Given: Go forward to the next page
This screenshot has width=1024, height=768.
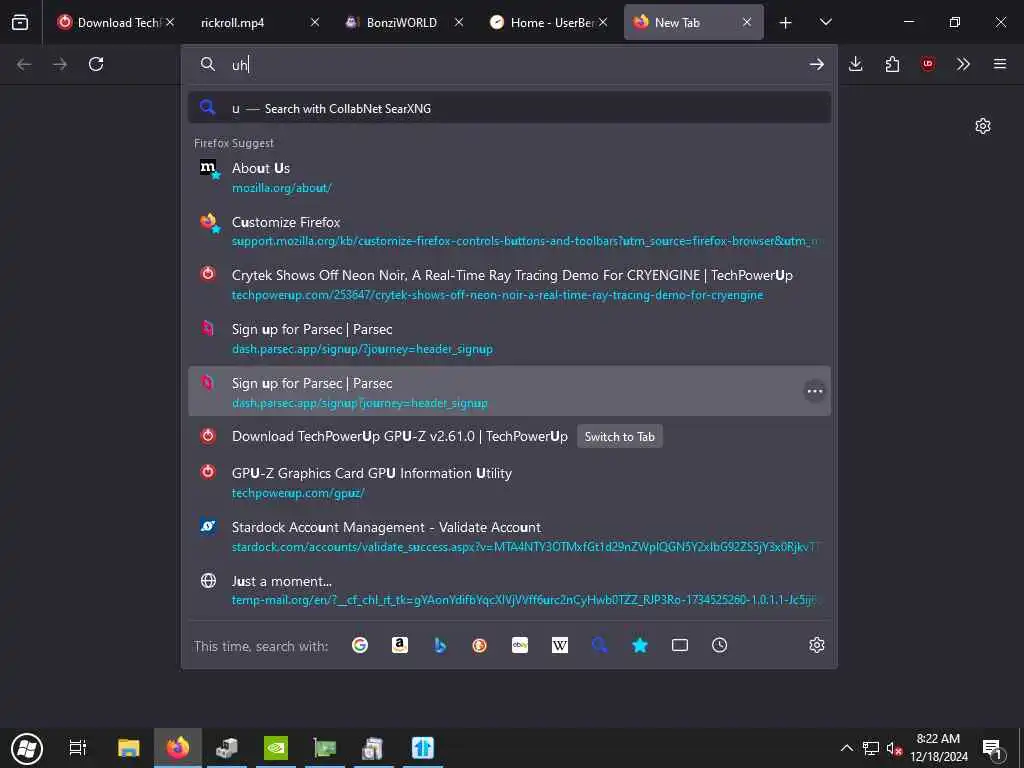Looking at the screenshot, I should pyautogui.click(x=60, y=64).
